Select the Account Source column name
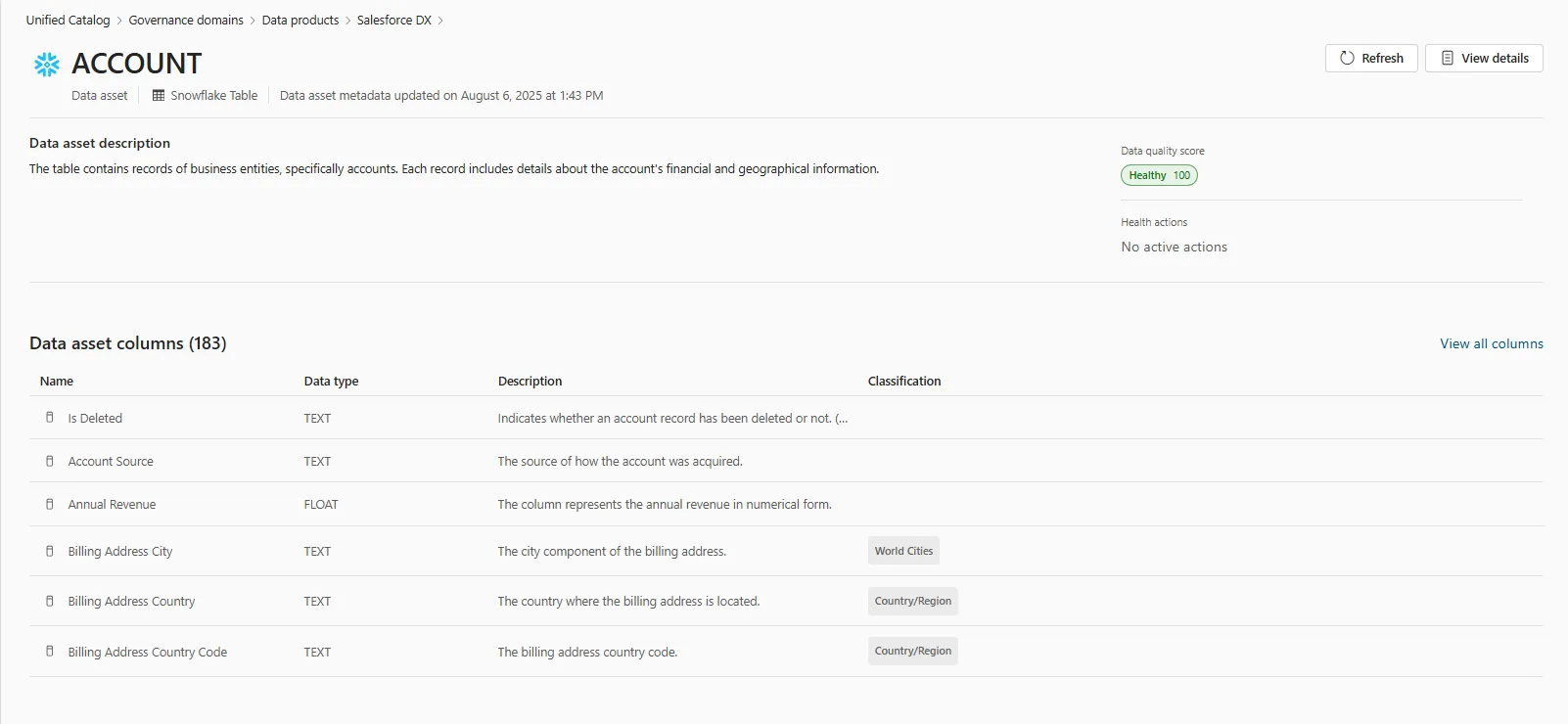The width and height of the screenshot is (1568, 724). tap(111, 461)
